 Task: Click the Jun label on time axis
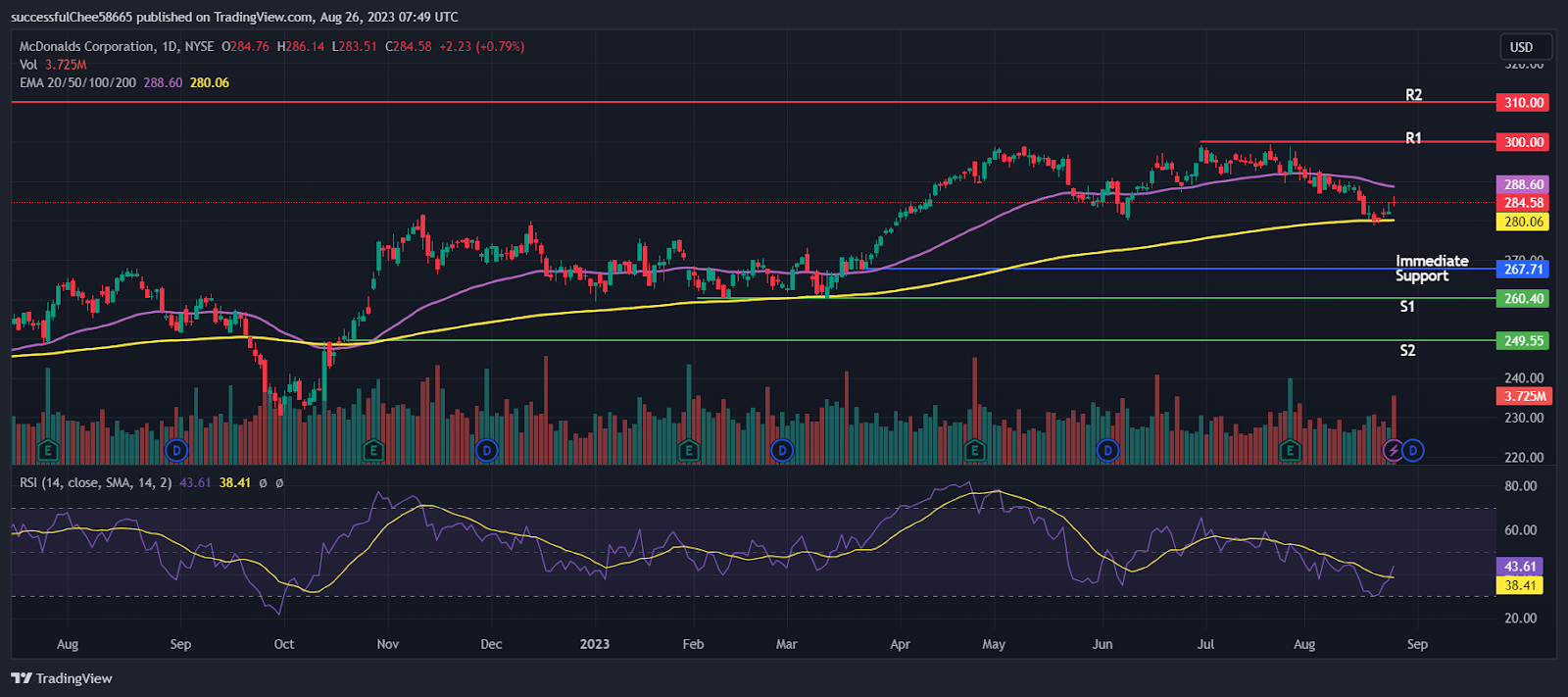pyautogui.click(x=1102, y=644)
